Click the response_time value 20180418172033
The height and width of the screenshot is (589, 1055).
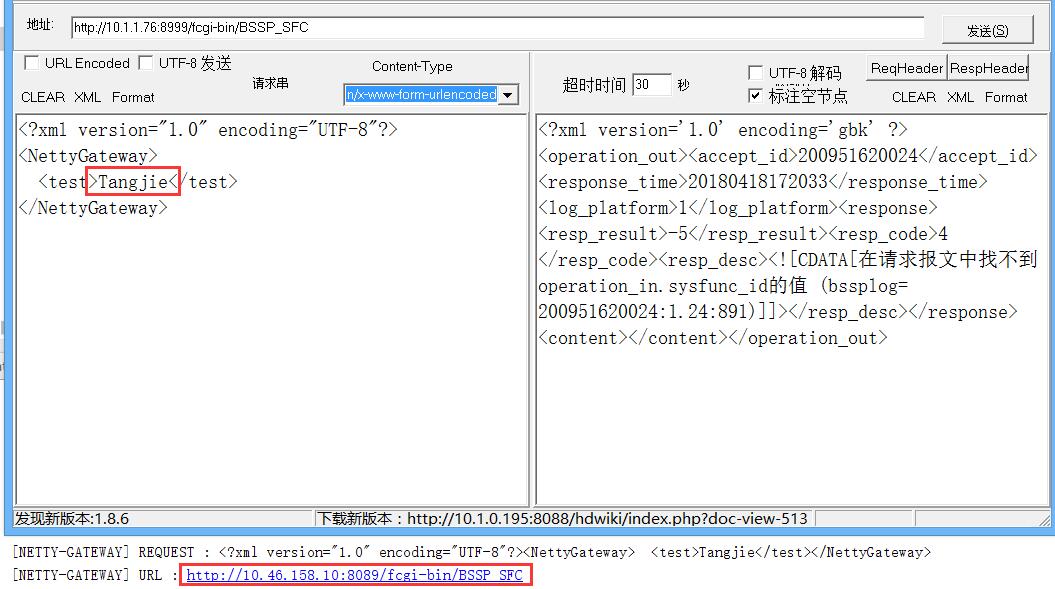tap(758, 182)
